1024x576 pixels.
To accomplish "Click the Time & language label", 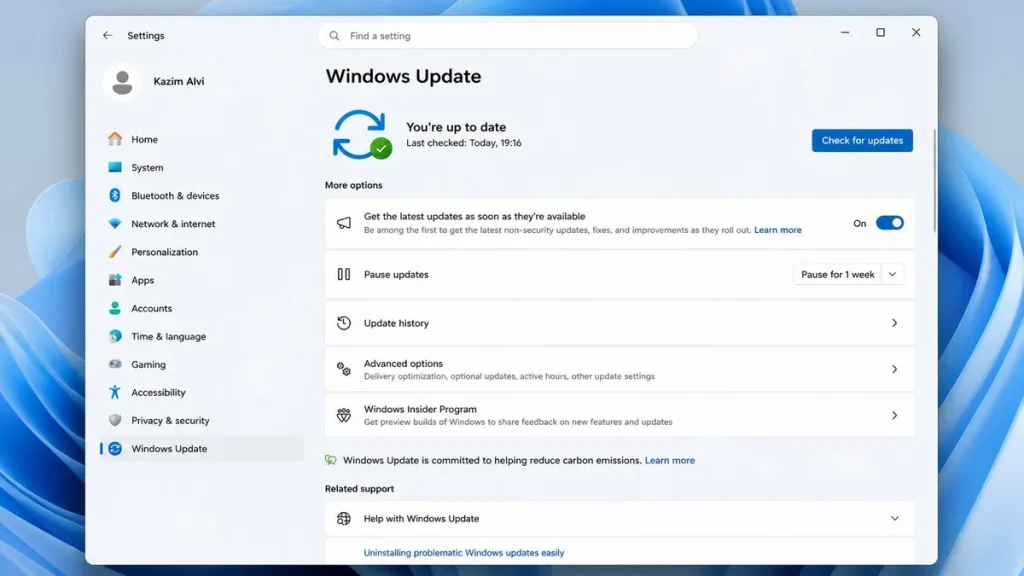I will point(168,336).
